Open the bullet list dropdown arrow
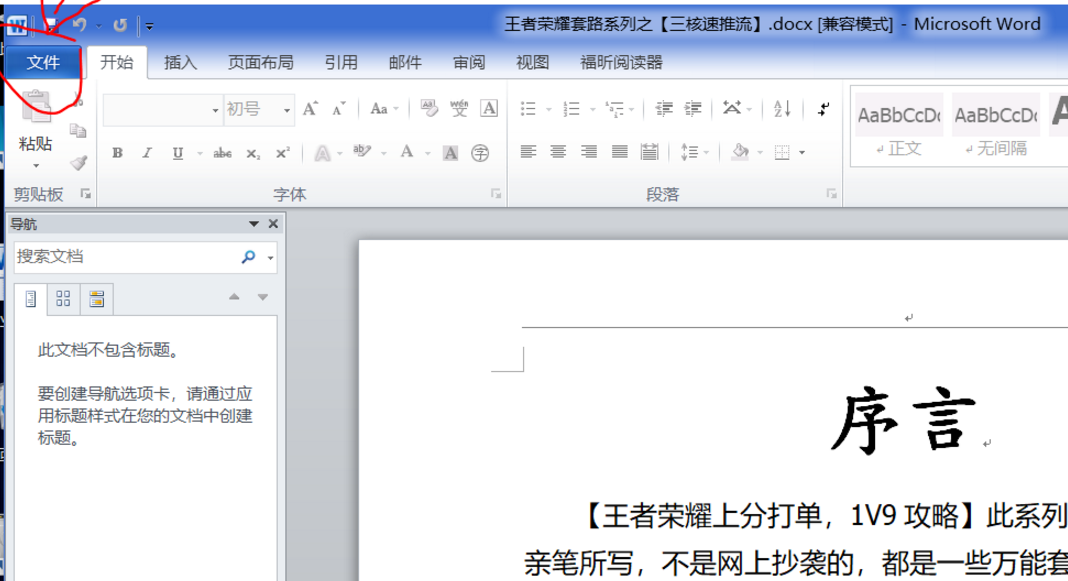Image resolution: width=1068 pixels, height=581 pixels. tap(547, 110)
